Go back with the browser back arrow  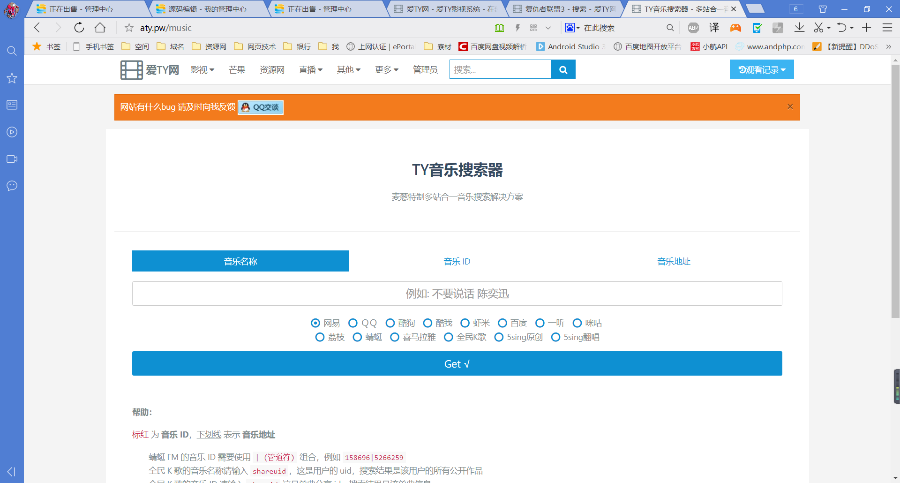pyautogui.click(x=37, y=28)
